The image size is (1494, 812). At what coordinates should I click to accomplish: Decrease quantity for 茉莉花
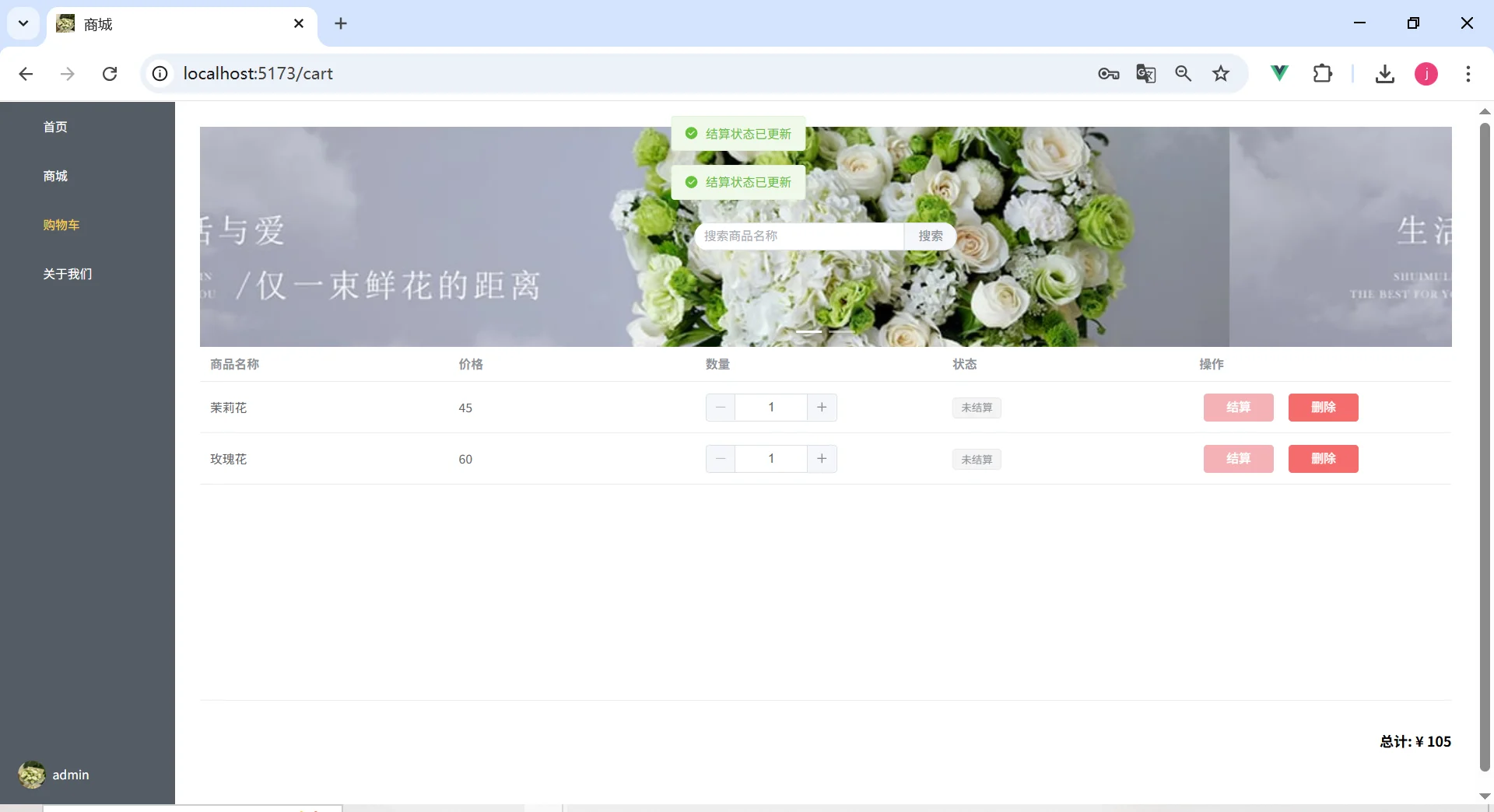(721, 408)
